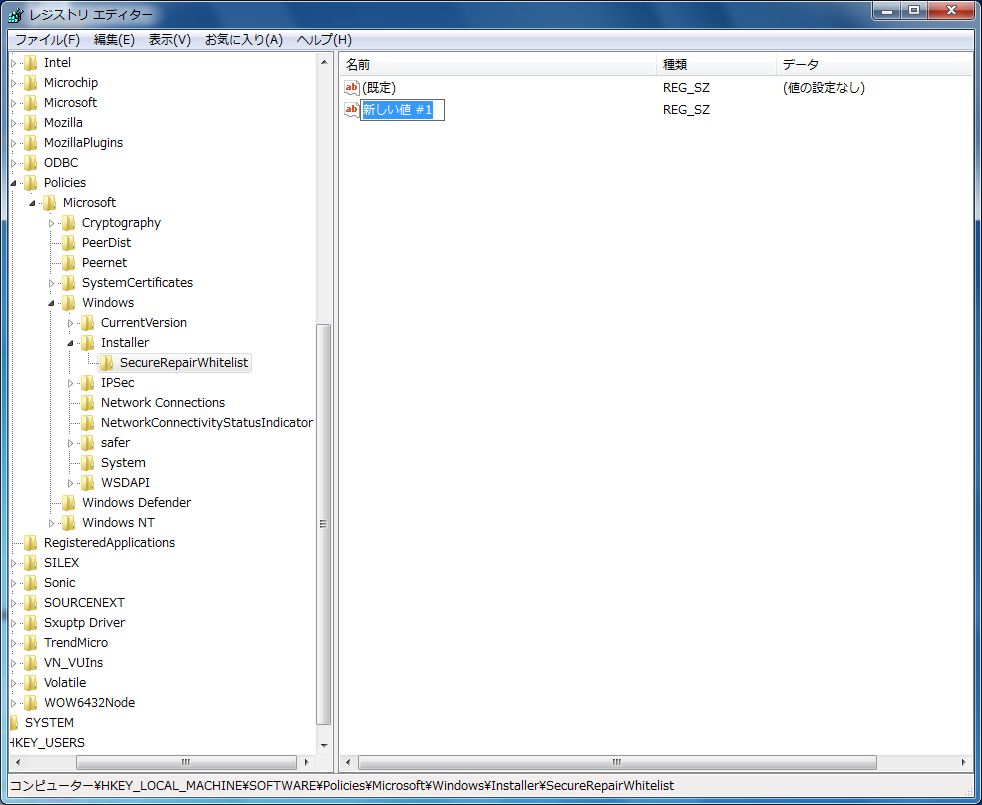Screen dimensions: 982x805
Task: Select the NetworkConnectivityStatusIndicator key
Action: coord(207,423)
